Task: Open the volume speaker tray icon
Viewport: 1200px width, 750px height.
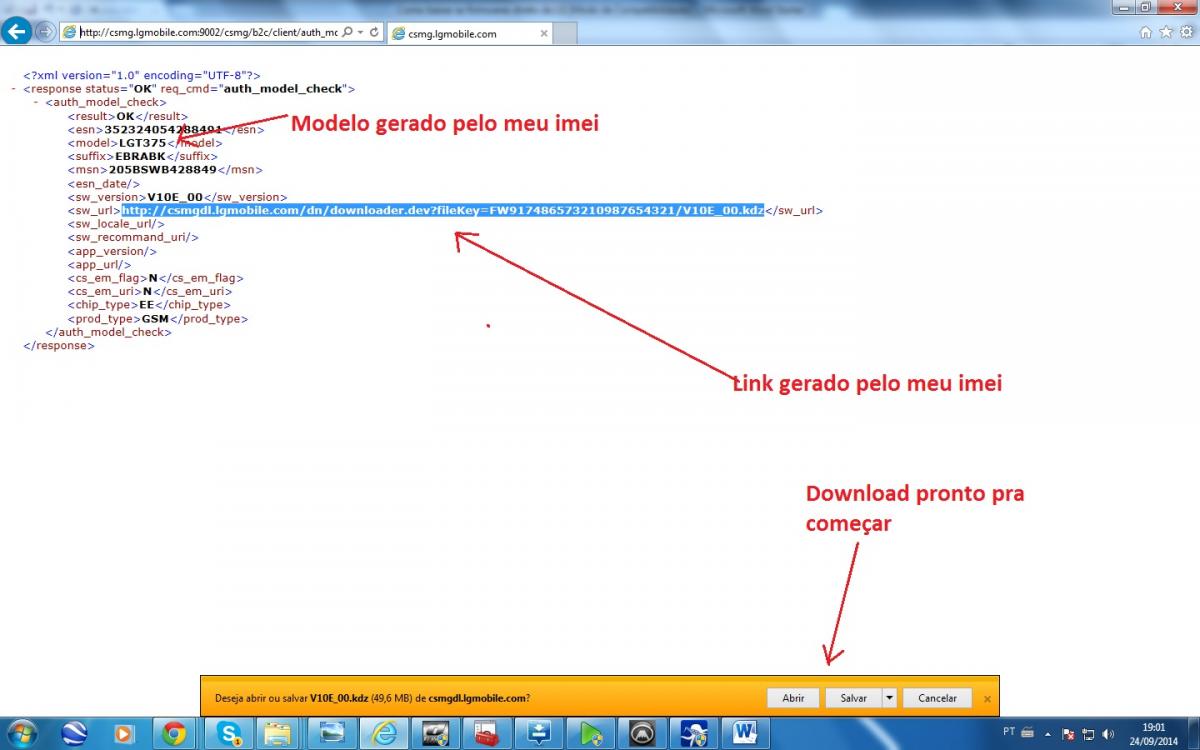Action: coord(1109,734)
